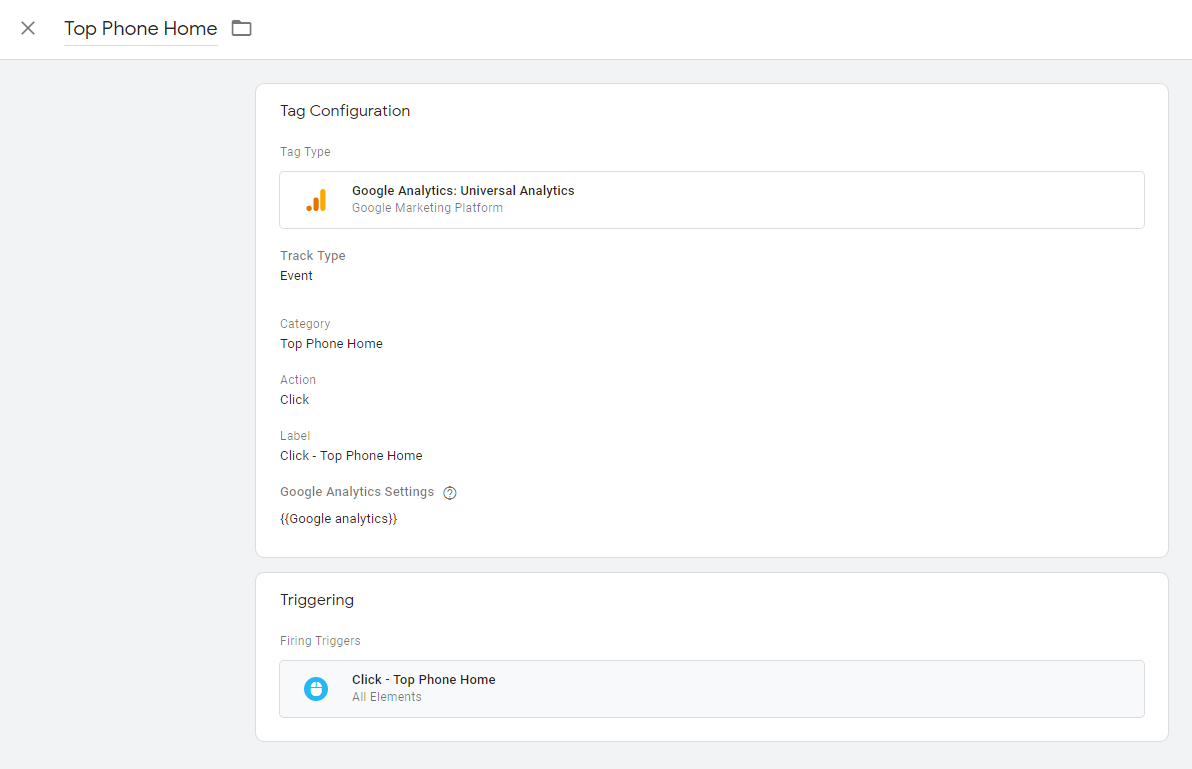Click the Firing Triggers label
The width and height of the screenshot is (1192, 769).
coord(320,641)
